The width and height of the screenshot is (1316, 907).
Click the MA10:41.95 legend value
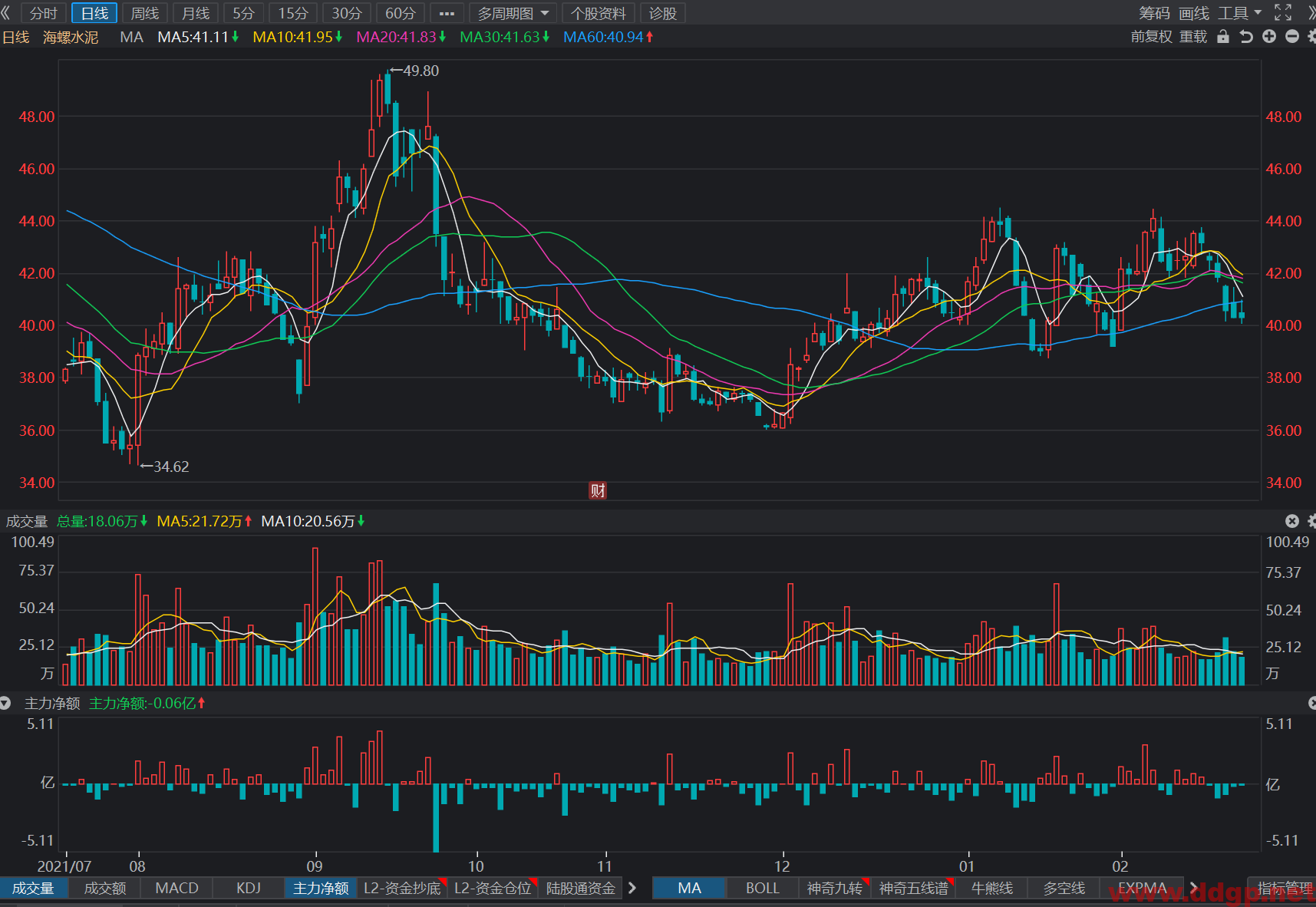tap(297, 37)
